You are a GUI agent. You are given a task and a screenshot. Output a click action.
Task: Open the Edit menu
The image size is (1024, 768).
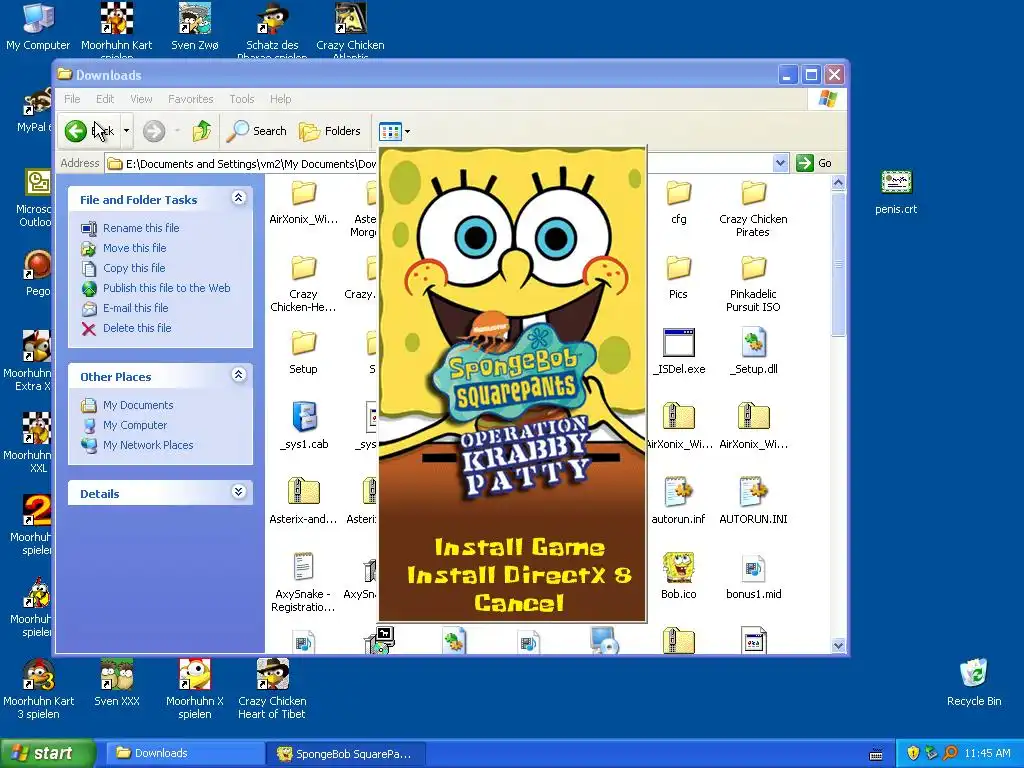pos(104,99)
